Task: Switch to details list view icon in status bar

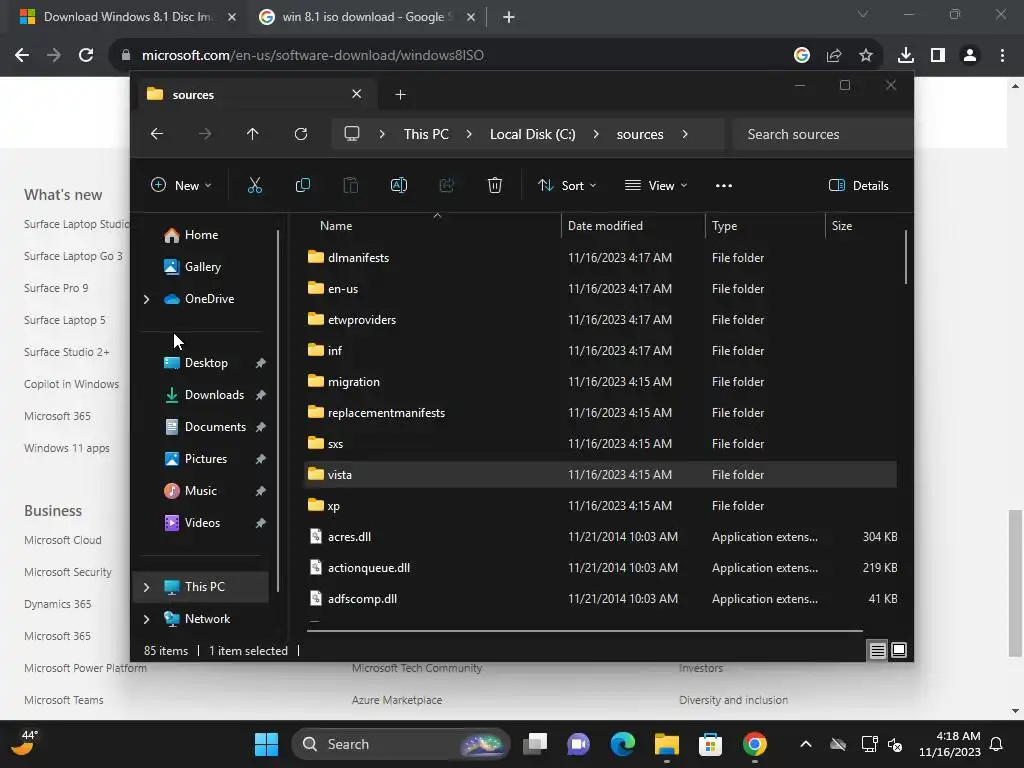Action: coord(877,650)
